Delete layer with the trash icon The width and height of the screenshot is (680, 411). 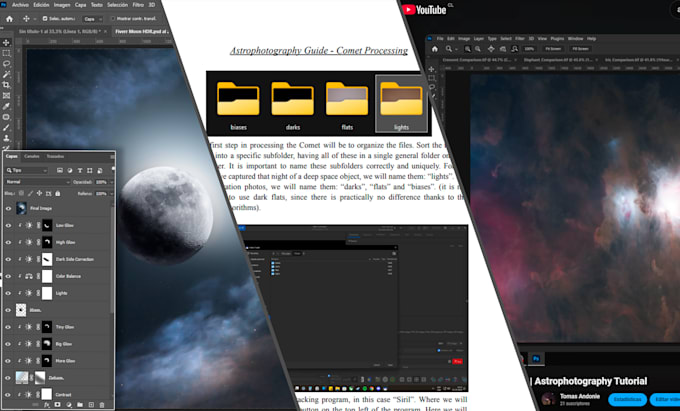click(x=102, y=405)
